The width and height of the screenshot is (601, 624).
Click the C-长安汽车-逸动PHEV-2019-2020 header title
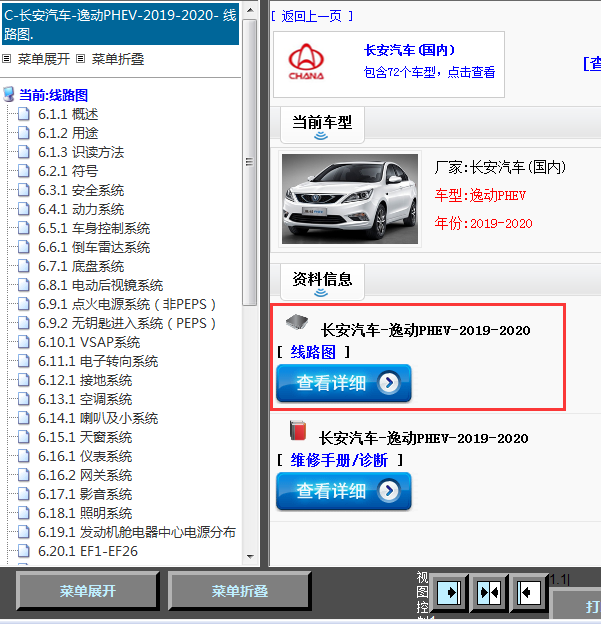pyautogui.click(x=120, y=25)
